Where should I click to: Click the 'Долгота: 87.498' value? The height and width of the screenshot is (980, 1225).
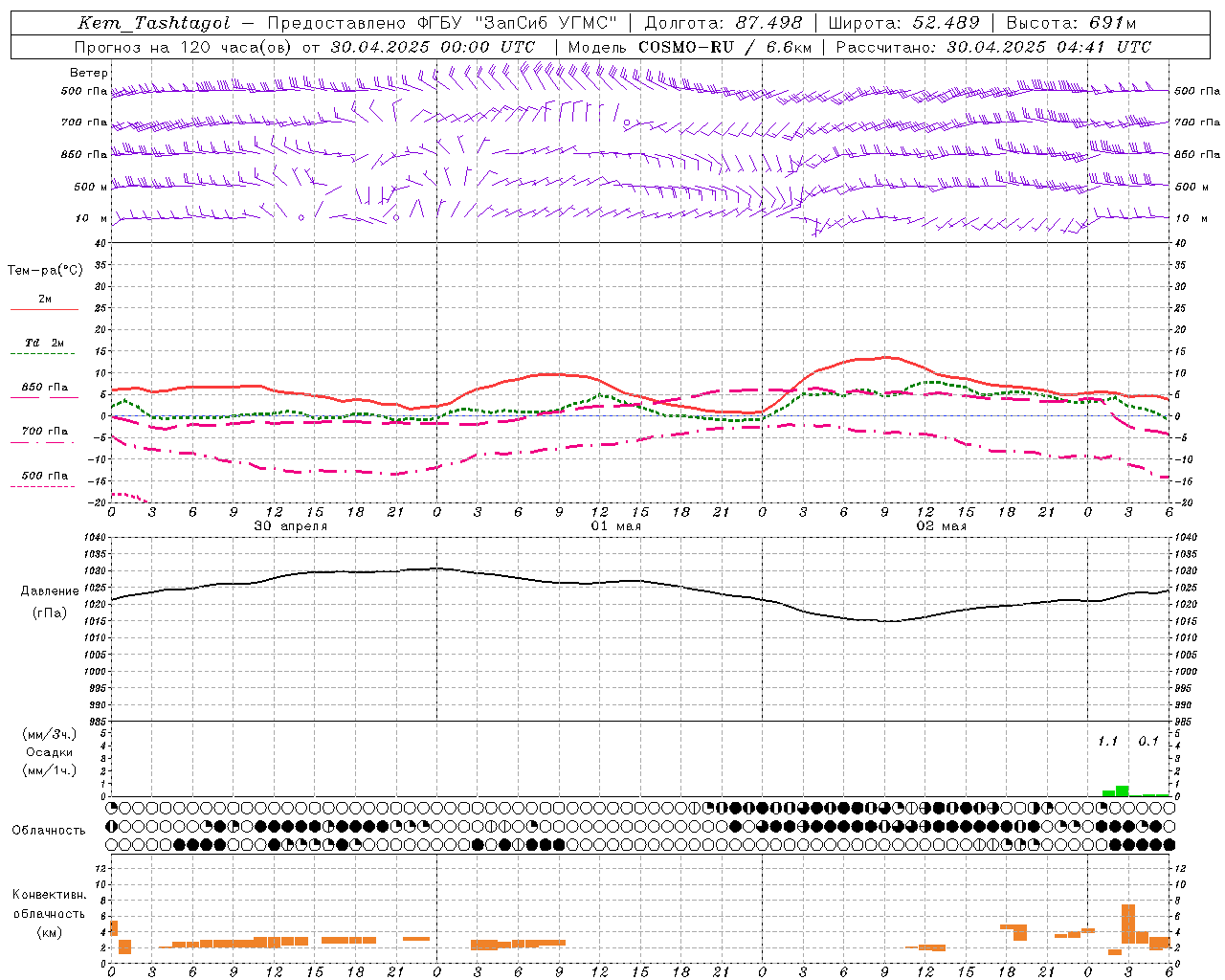723,23
